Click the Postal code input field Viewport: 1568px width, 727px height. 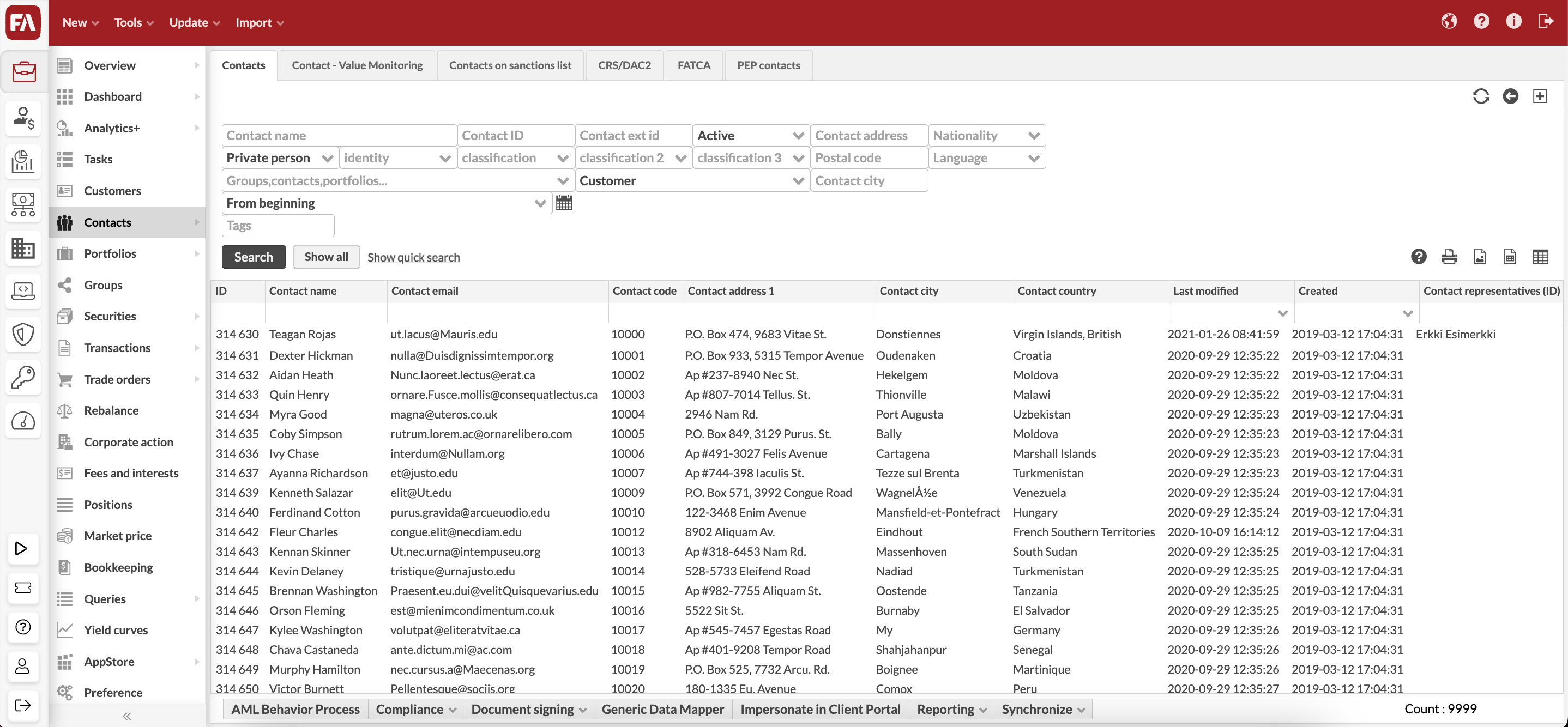869,157
